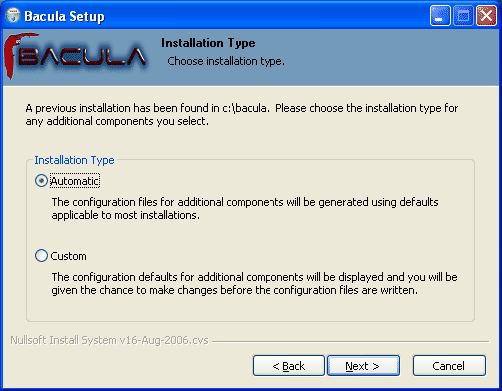Cancel the Bacula setup
The image size is (502, 391).
pos(449,366)
